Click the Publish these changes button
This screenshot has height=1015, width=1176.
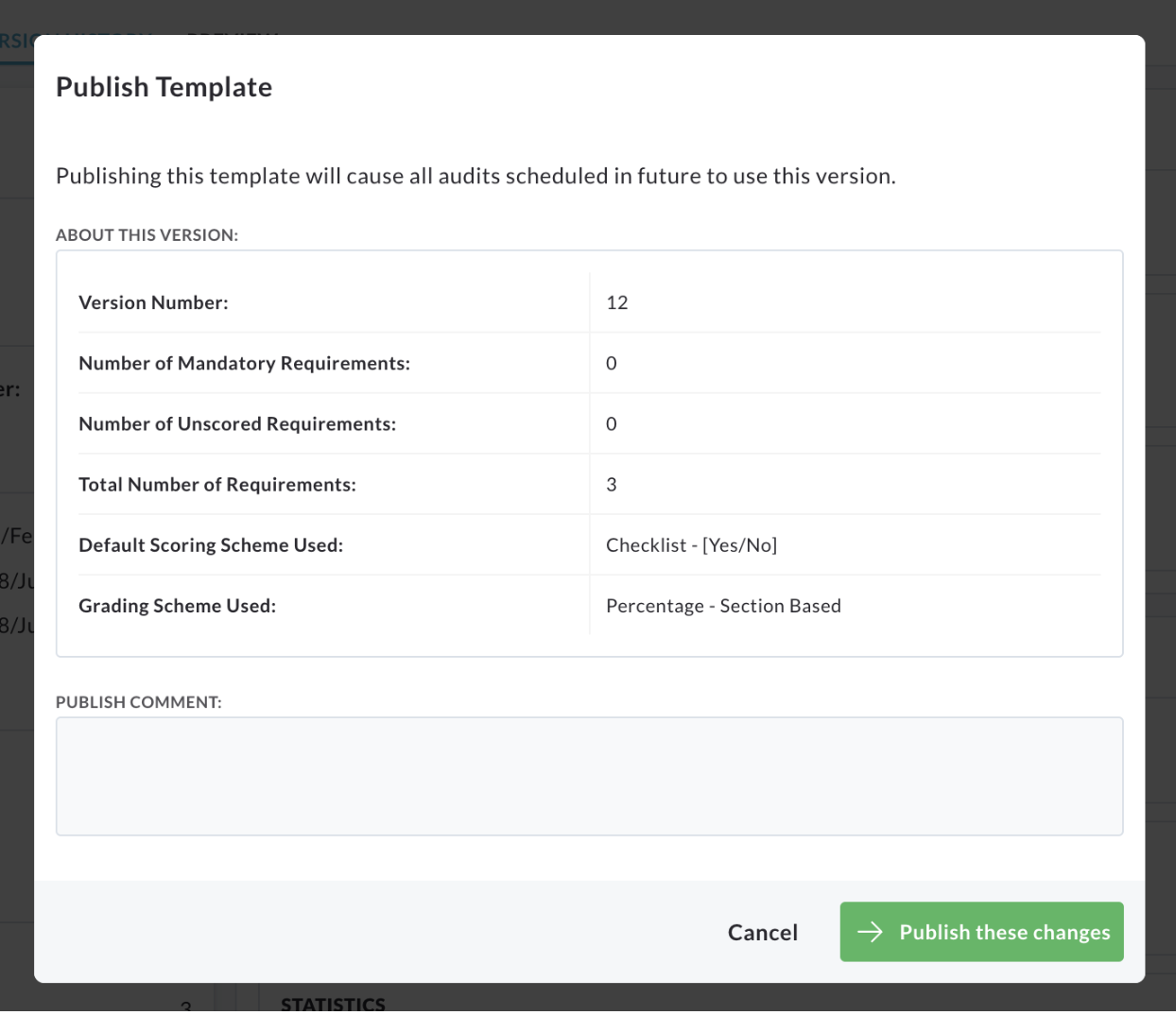pos(981,932)
